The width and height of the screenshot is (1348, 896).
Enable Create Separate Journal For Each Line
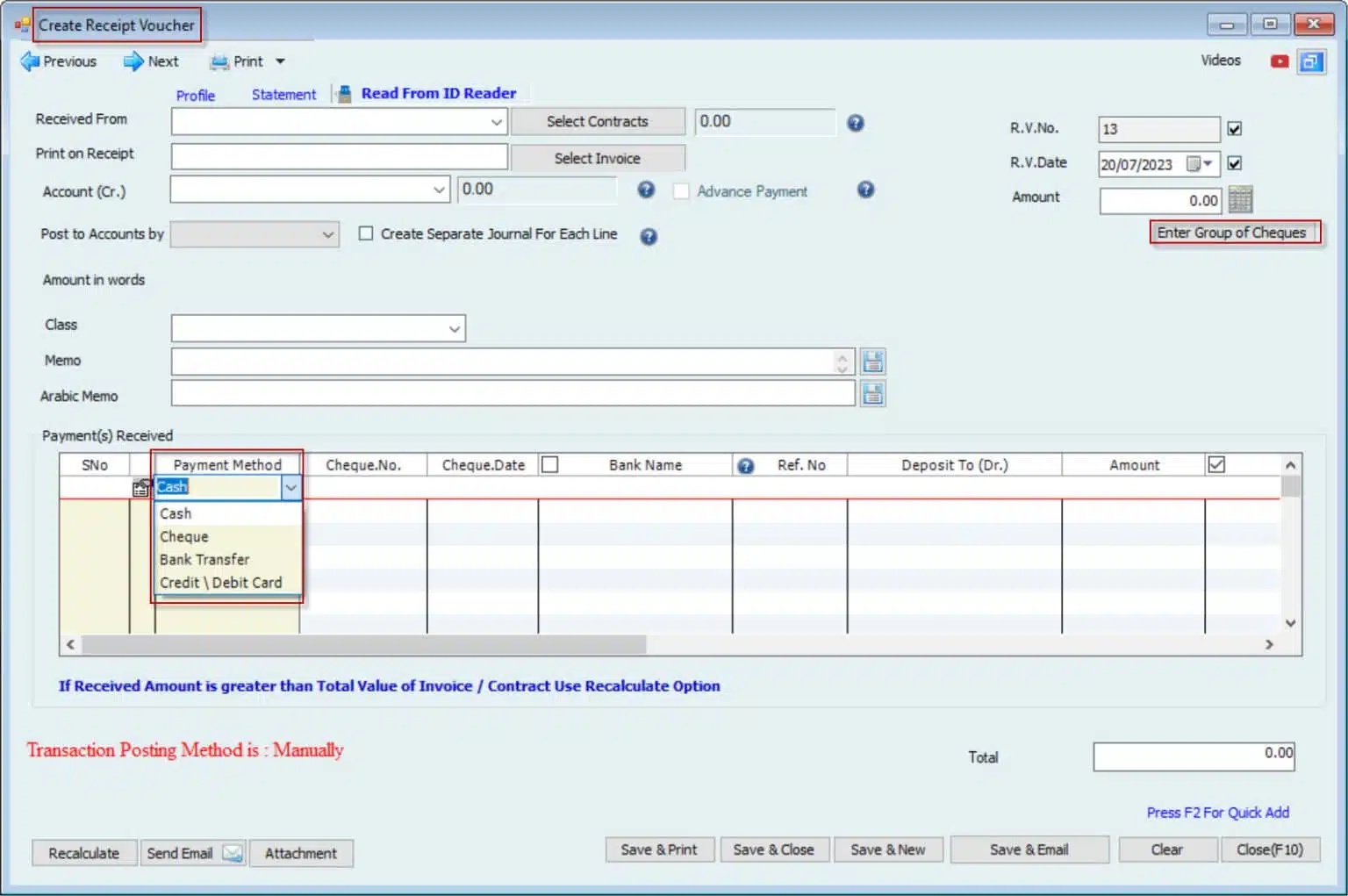point(366,233)
